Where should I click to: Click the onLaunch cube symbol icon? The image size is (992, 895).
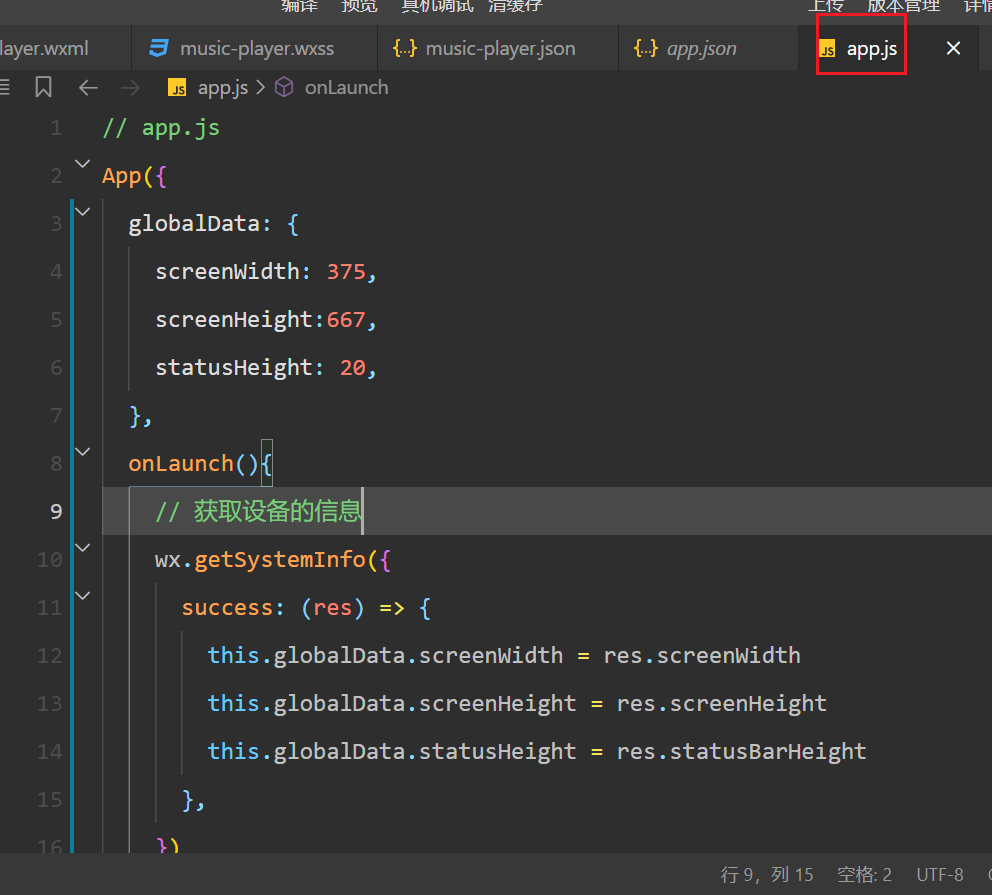tap(284, 88)
